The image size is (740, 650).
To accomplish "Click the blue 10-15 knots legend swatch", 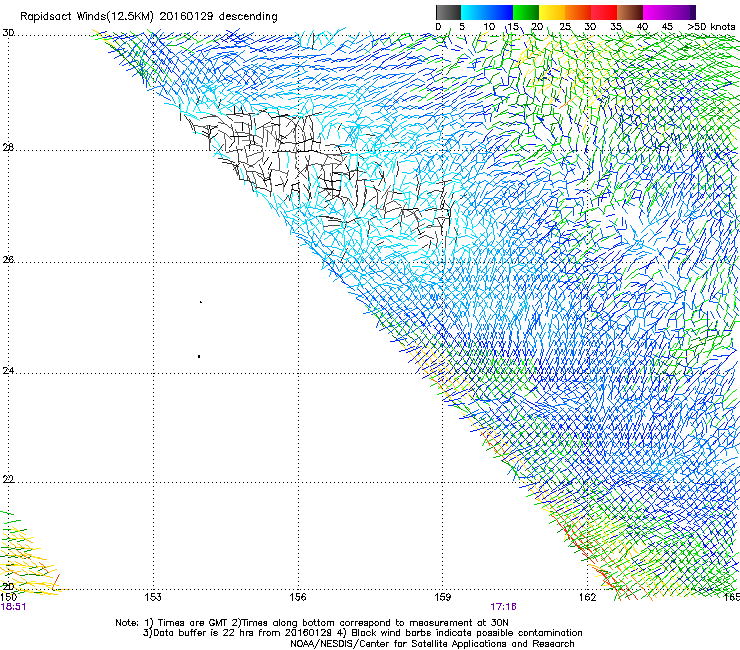I will (500, 12).
